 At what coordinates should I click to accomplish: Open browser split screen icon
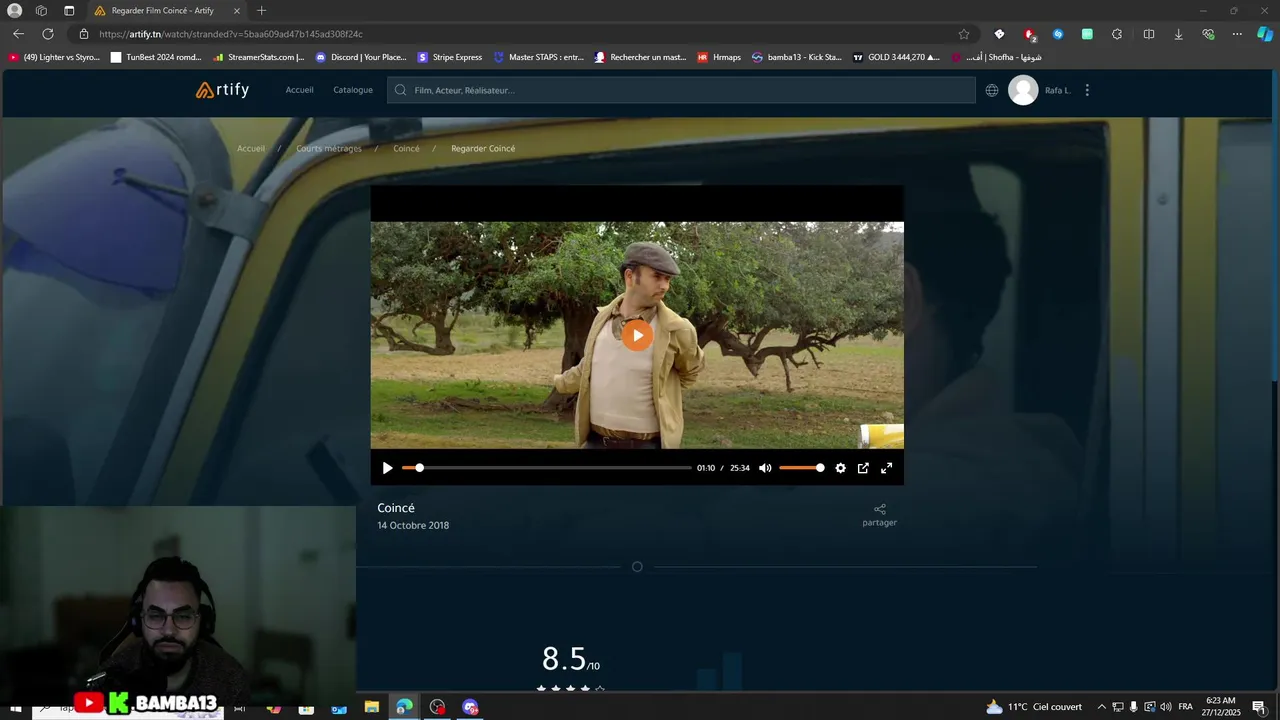[1148, 34]
